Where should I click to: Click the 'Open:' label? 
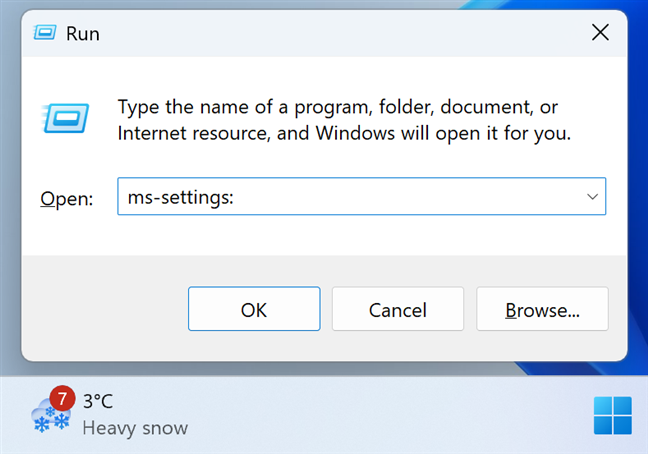67,199
